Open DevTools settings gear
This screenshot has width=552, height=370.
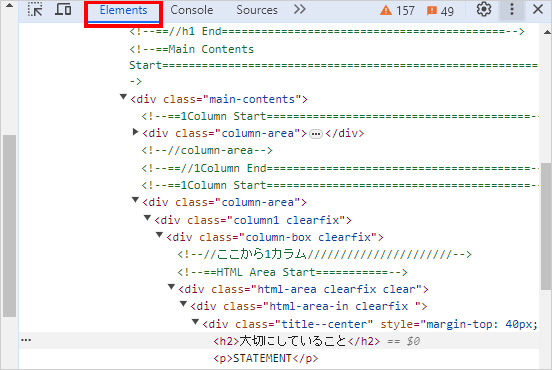484,10
